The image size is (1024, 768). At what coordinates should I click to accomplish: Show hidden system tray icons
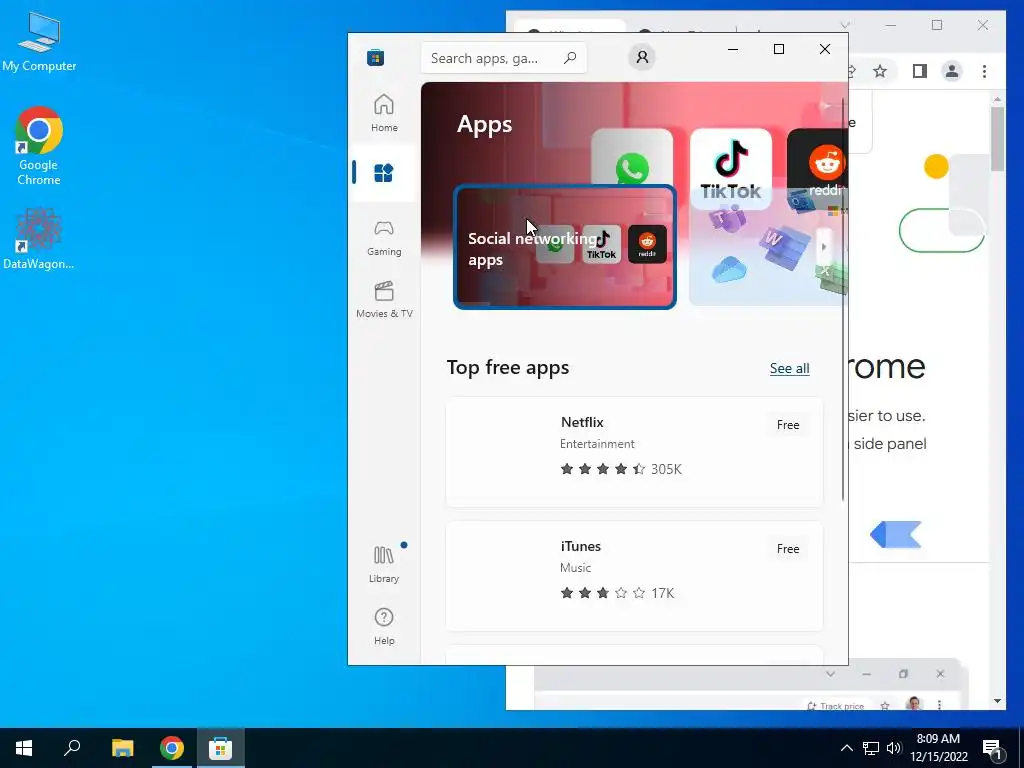(846, 748)
